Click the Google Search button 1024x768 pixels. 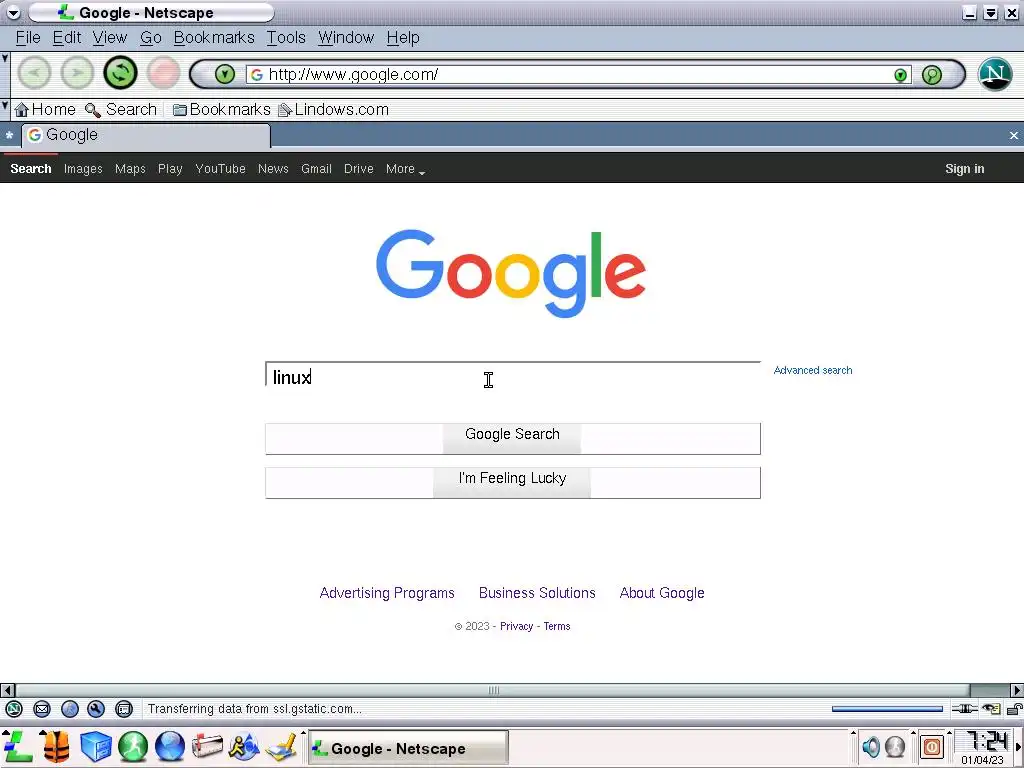(x=513, y=438)
